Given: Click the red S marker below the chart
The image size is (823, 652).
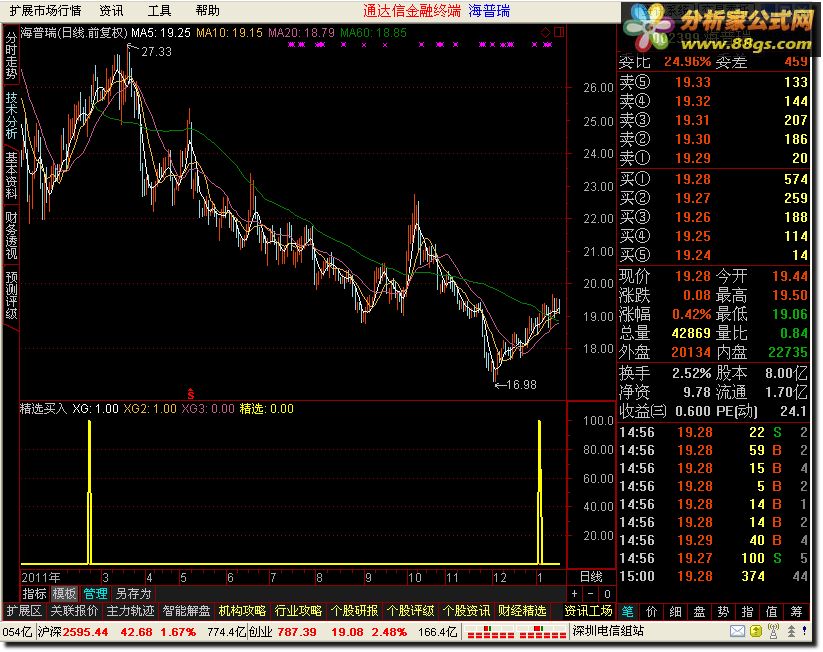Looking at the screenshot, I should tap(191, 393).
